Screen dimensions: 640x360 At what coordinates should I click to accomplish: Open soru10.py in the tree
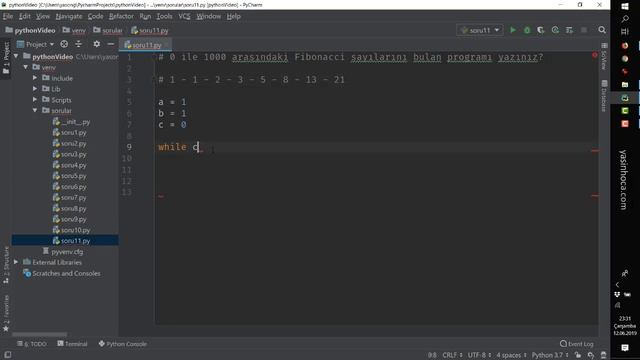pyautogui.click(x=71, y=230)
